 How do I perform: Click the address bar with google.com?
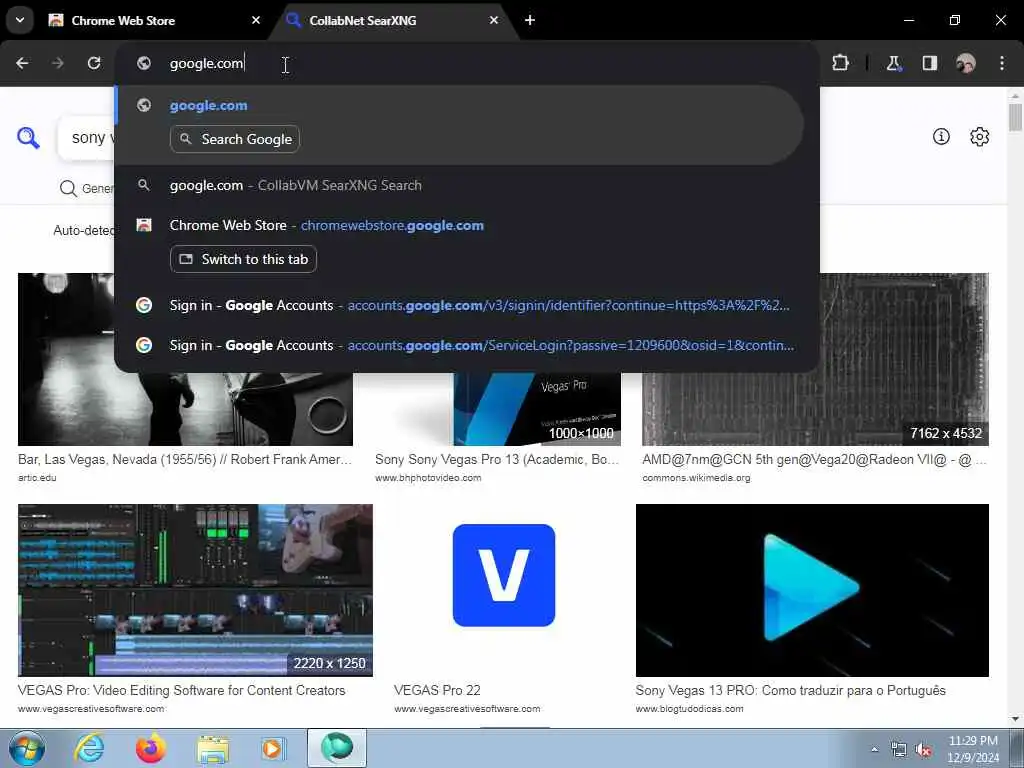[x=467, y=63]
